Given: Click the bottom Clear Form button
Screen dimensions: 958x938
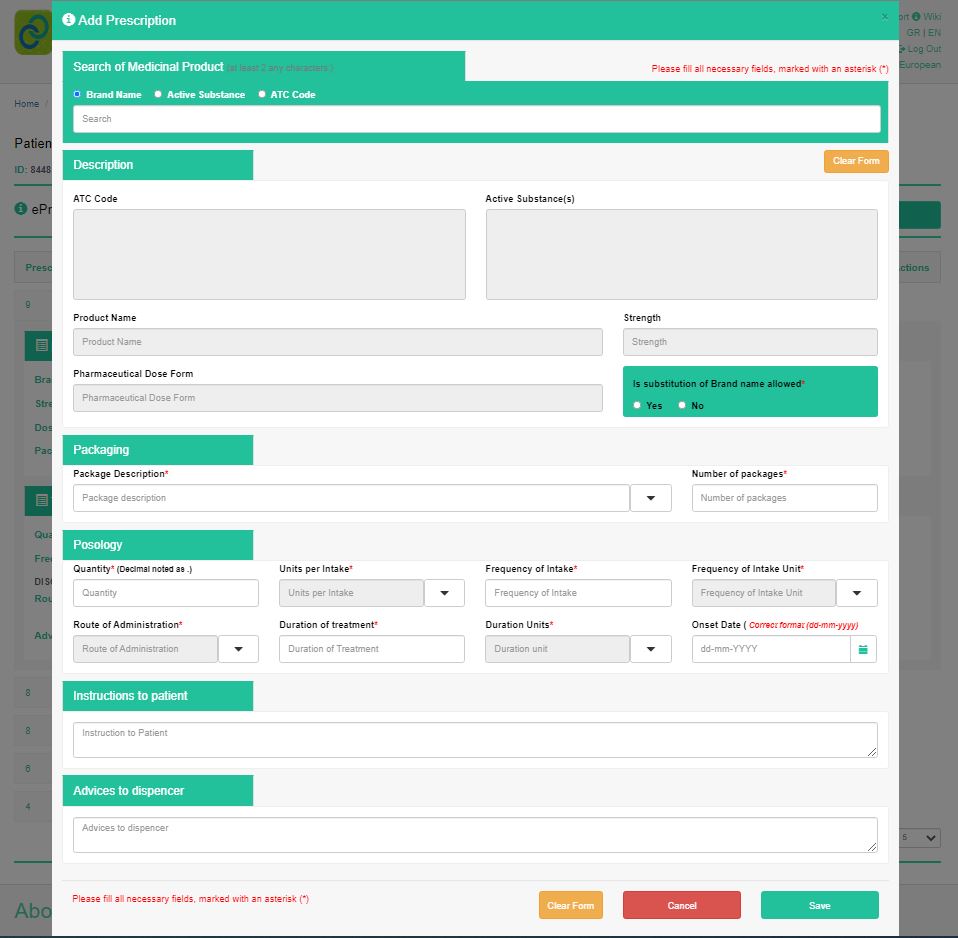Looking at the screenshot, I should click(x=570, y=905).
